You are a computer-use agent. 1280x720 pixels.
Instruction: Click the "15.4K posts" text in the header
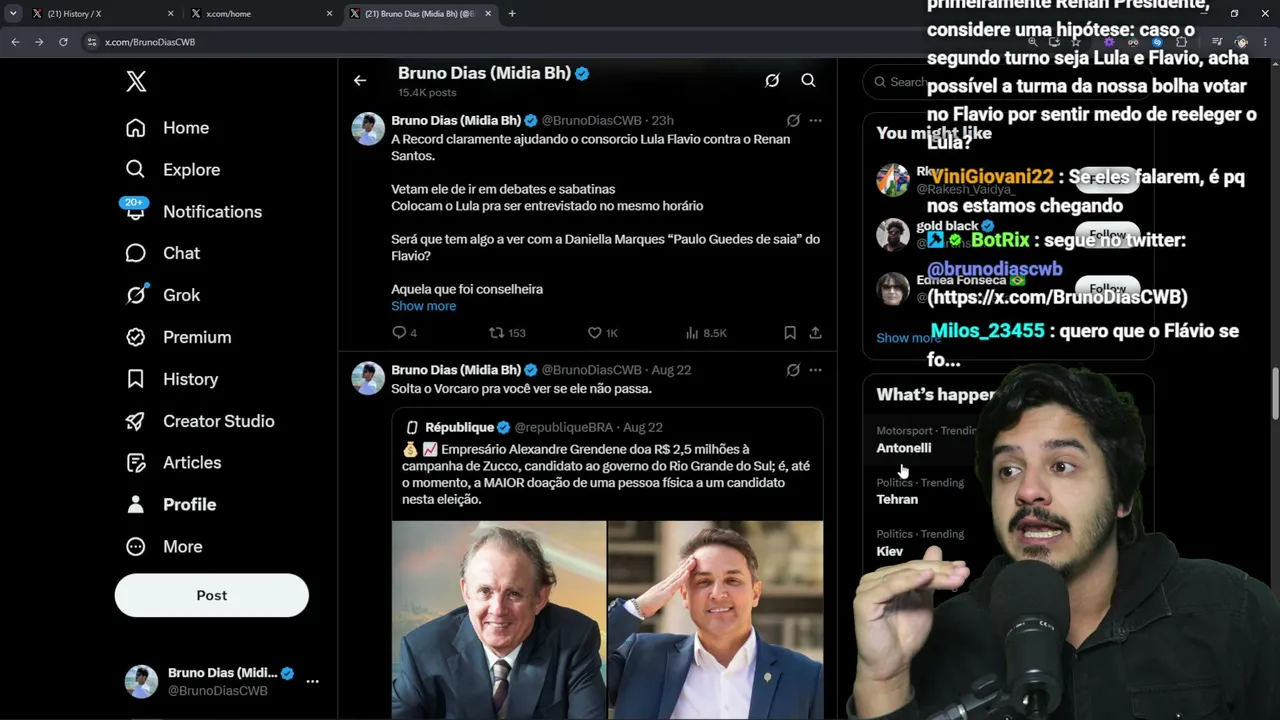click(x=427, y=92)
